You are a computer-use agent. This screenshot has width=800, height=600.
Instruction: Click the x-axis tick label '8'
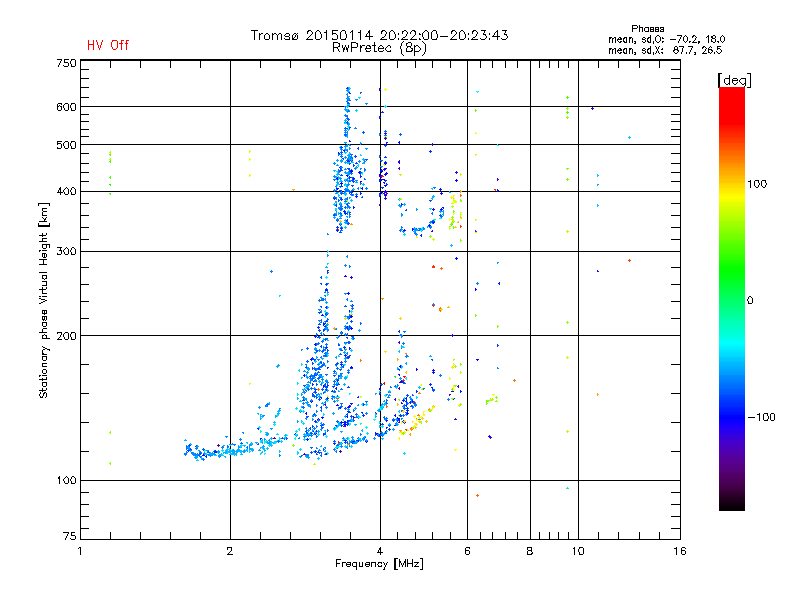tap(530, 551)
